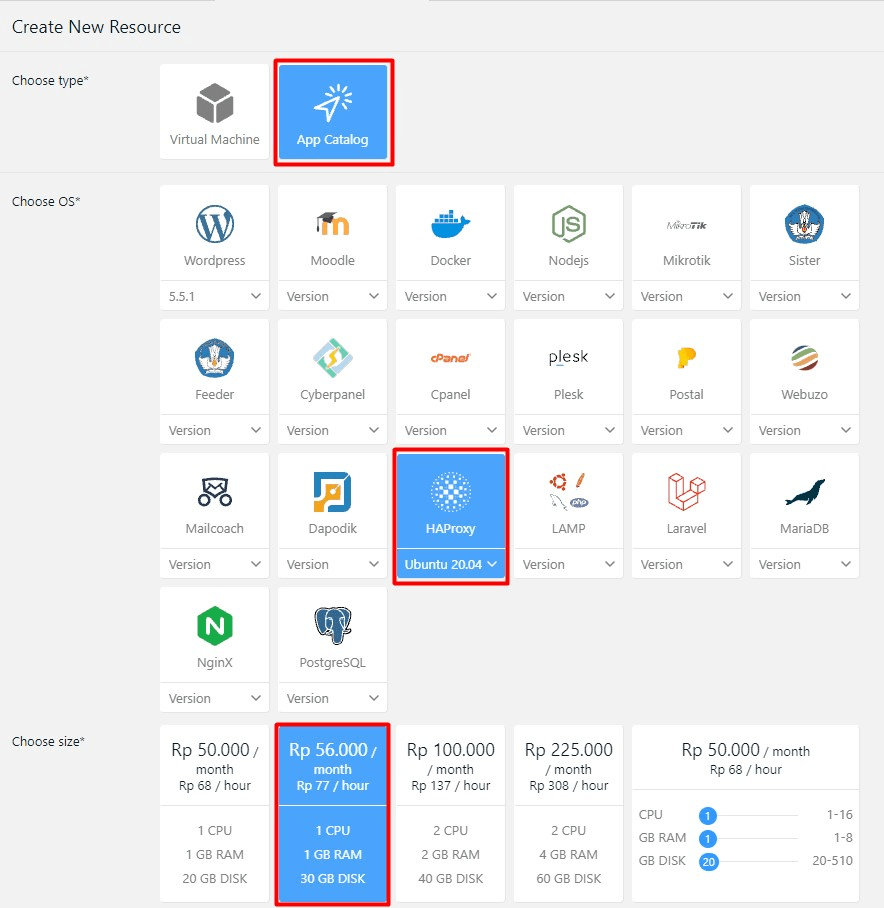Select the Nodejs app icon

click(x=568, y=225)
